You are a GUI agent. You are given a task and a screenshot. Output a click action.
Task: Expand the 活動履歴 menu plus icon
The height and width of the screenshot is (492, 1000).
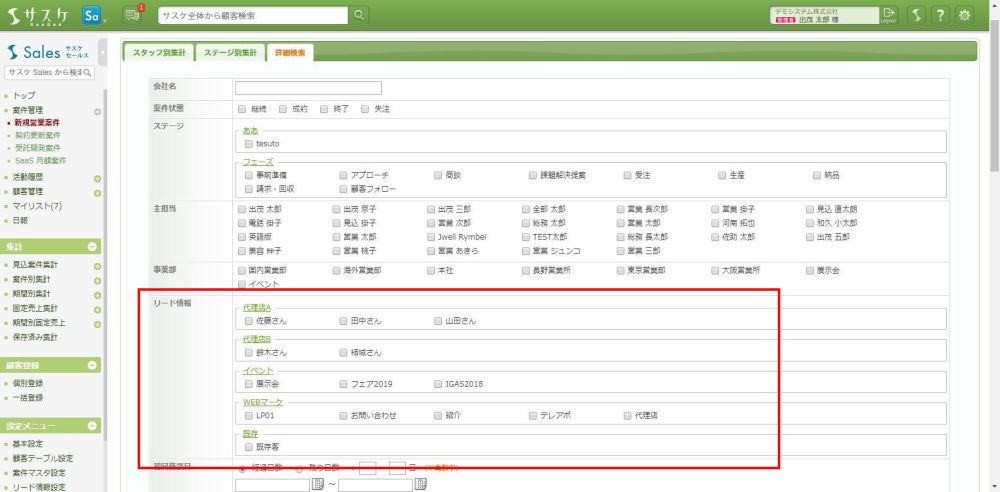pos(97,178)
